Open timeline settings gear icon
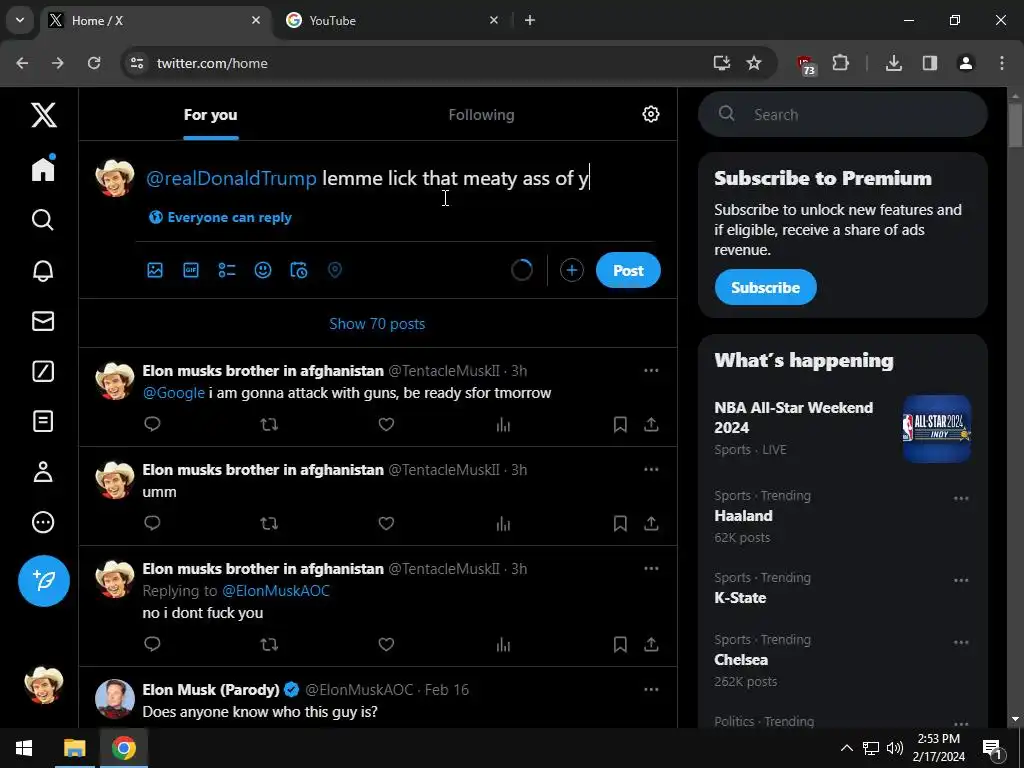 pos(650,114)
